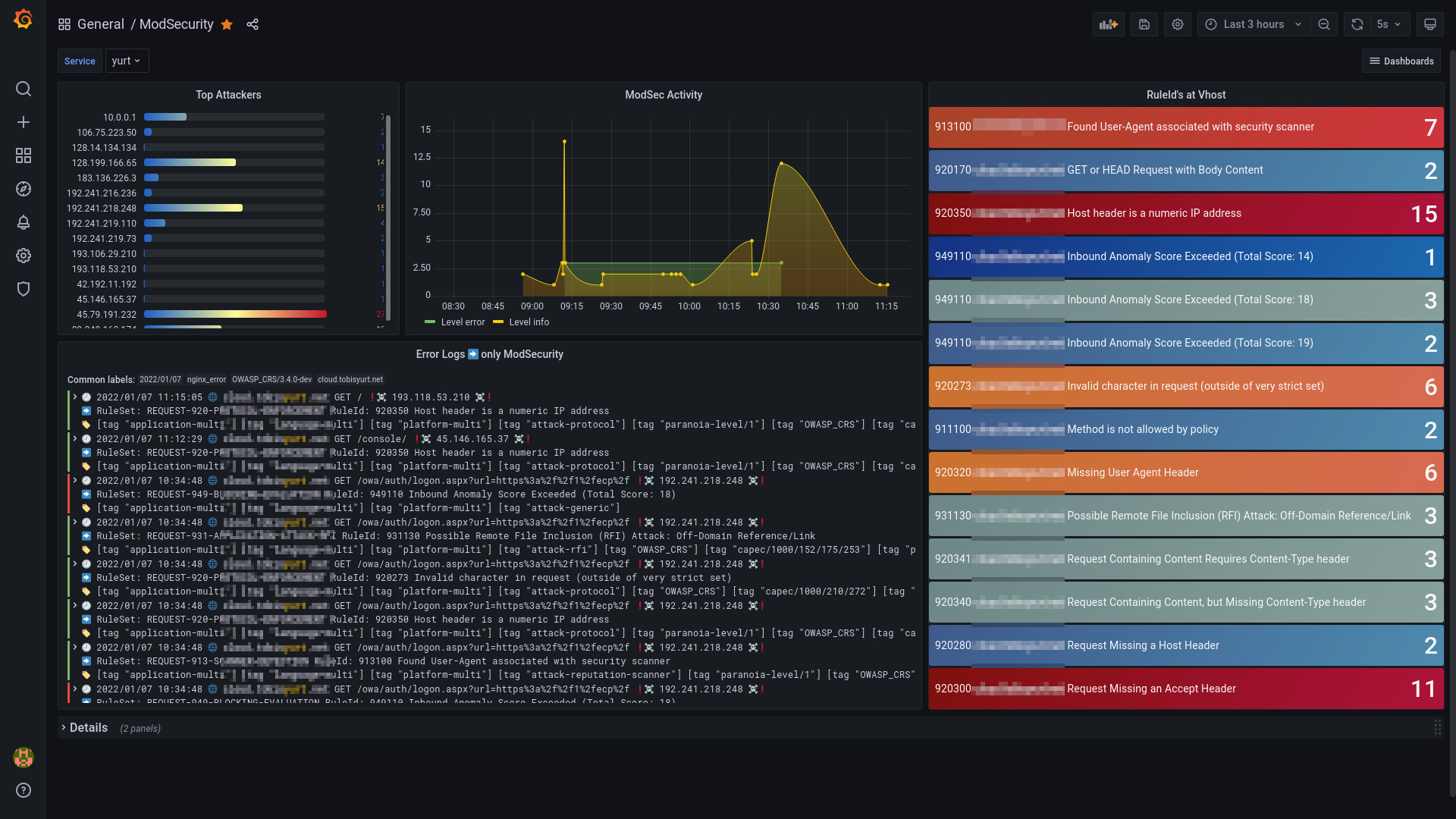Click the Create plus icon in sidebar
Screen dimensions: 1456x819
click(x=24, y=122)
